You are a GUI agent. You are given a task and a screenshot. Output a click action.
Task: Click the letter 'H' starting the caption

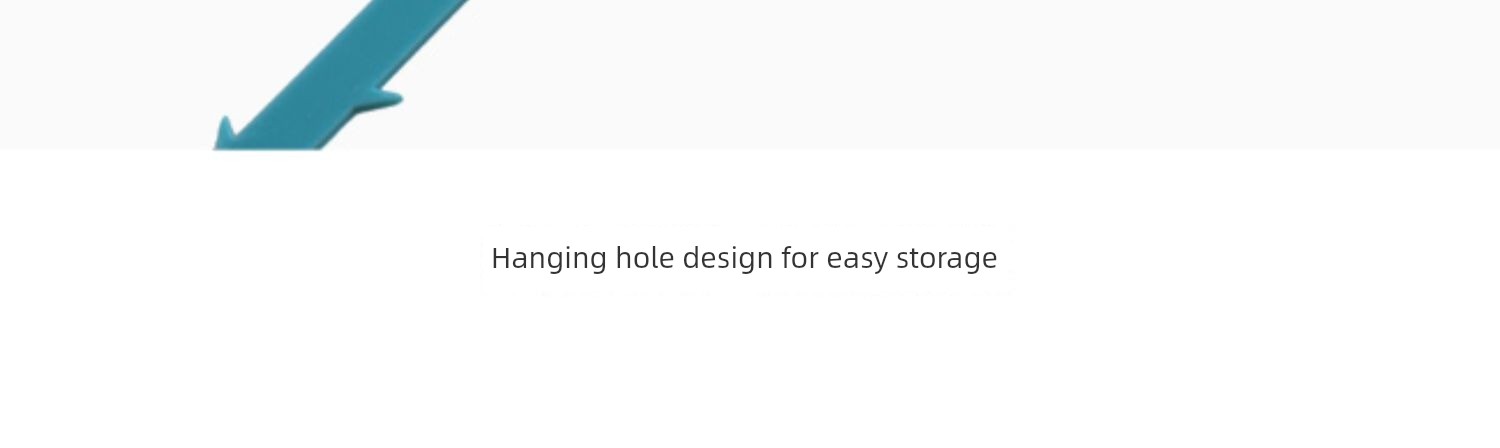(501, 257)
